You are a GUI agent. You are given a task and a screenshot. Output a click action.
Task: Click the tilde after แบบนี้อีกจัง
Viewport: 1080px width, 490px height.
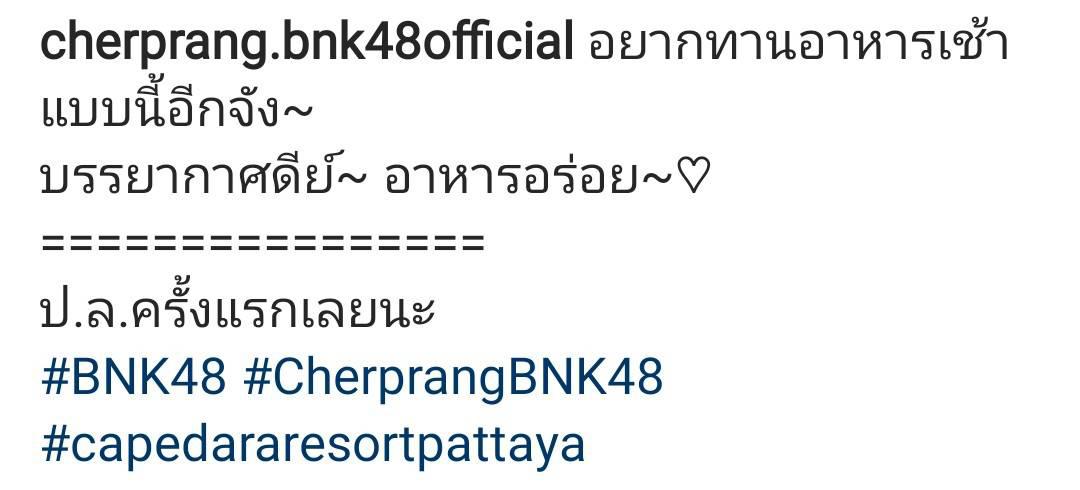click(x=298, y=114)
